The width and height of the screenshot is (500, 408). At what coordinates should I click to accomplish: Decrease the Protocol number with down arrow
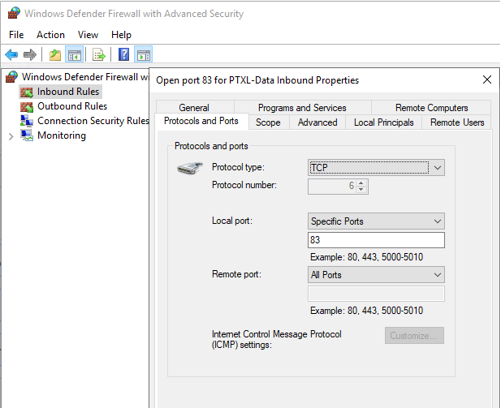click(x=361, y=190)
